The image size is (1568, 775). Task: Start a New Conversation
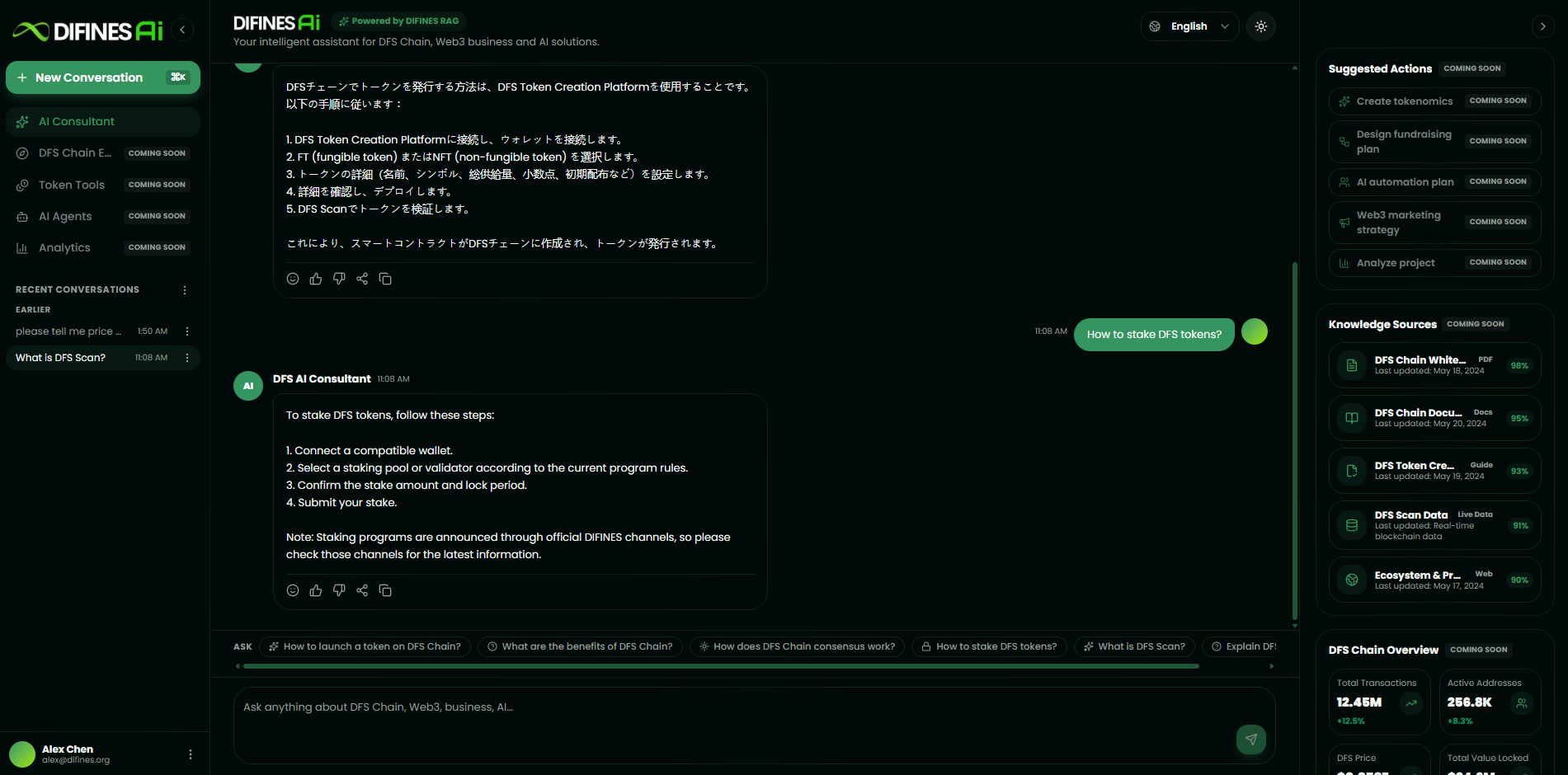(103, 77)
